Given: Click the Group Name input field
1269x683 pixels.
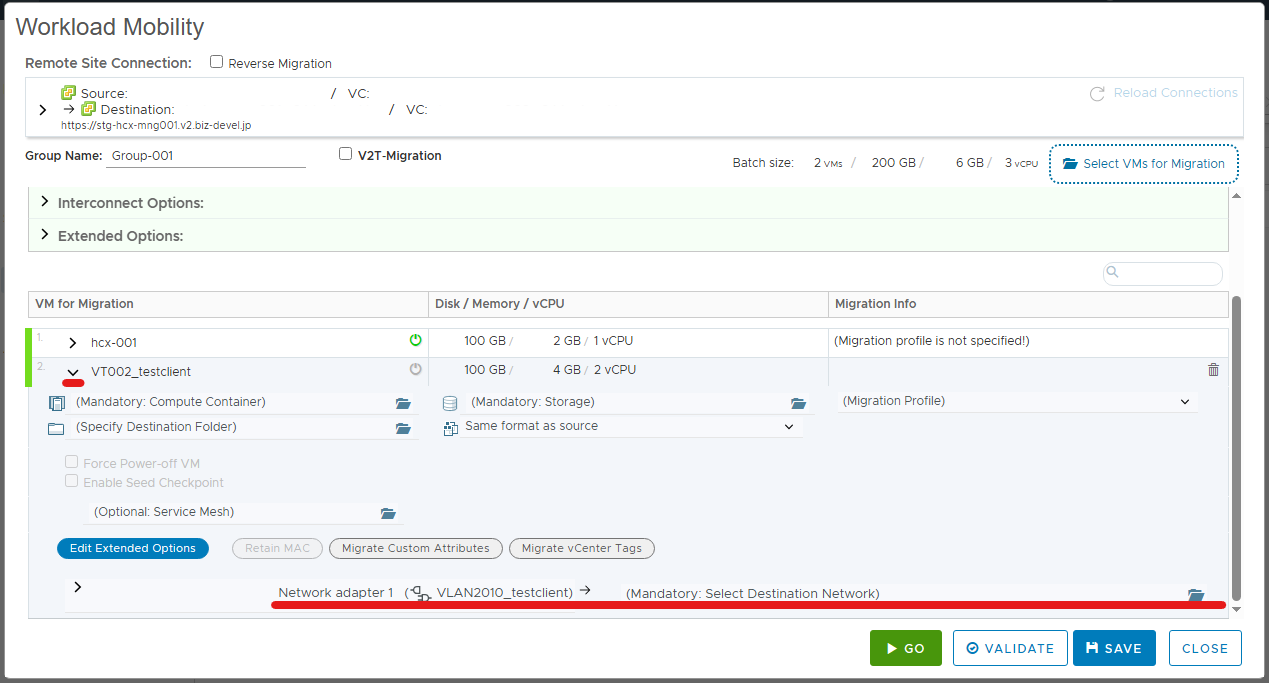Looking at the screenshot, I should 206,156.
